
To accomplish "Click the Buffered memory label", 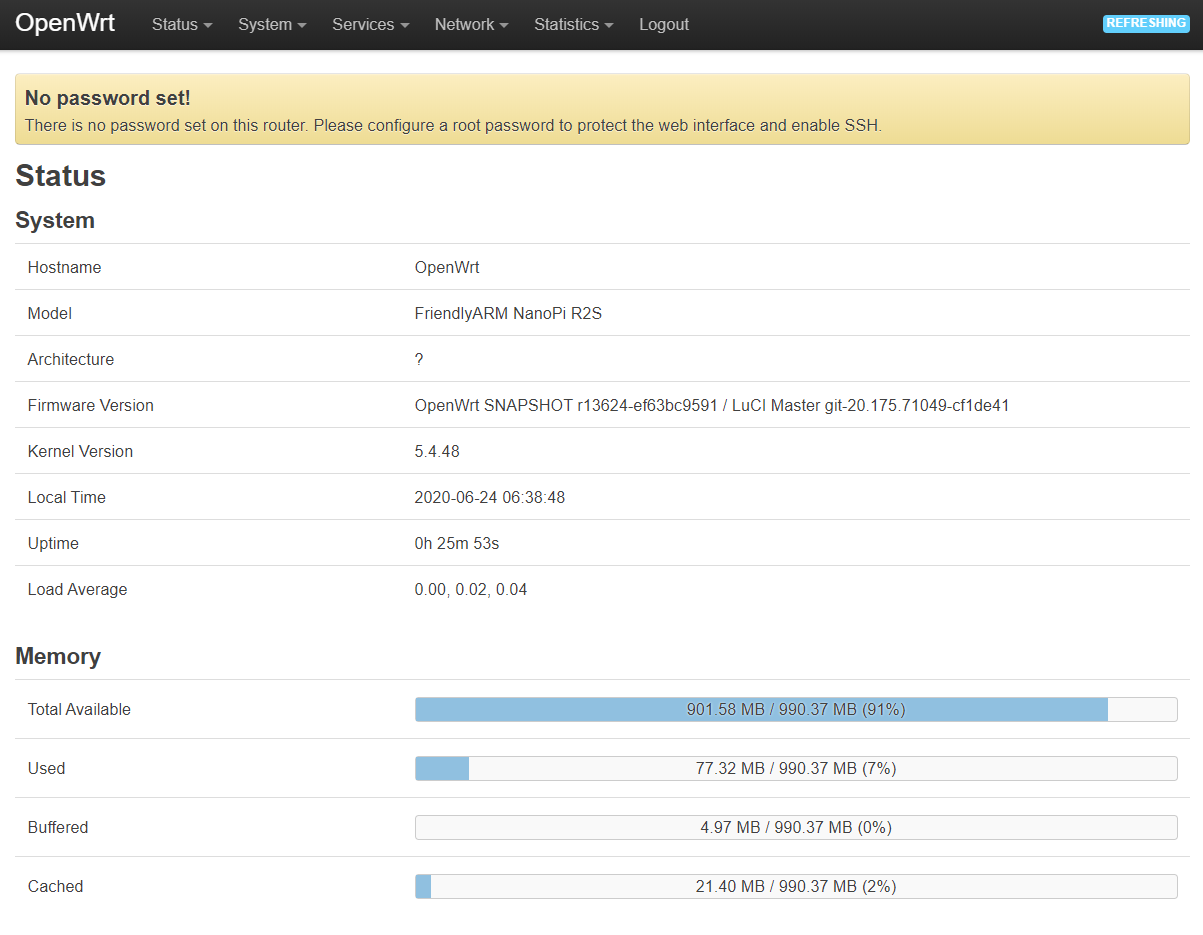I will [58, 828].
